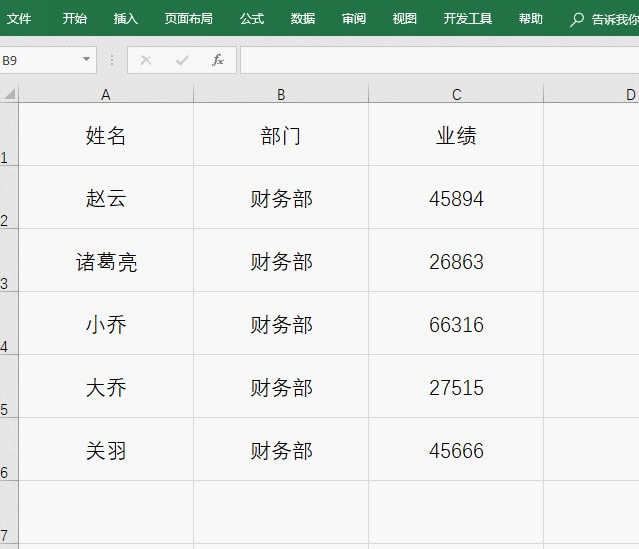Image resolution: width=639 pixels, height=549 pixels.
Task: Select the cell with value 45666
Action: [456, 449]
